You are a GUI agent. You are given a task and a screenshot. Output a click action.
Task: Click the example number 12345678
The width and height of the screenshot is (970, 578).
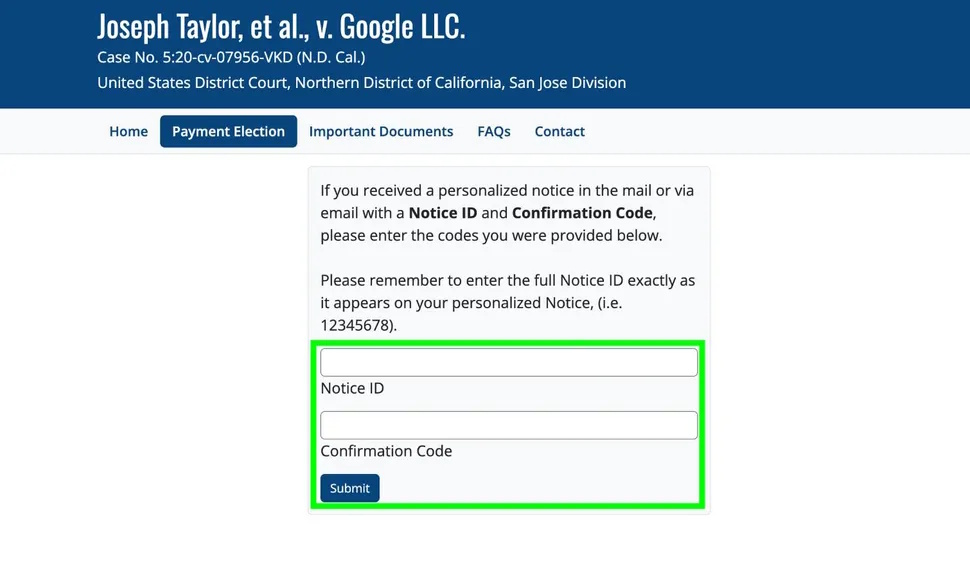355,326
